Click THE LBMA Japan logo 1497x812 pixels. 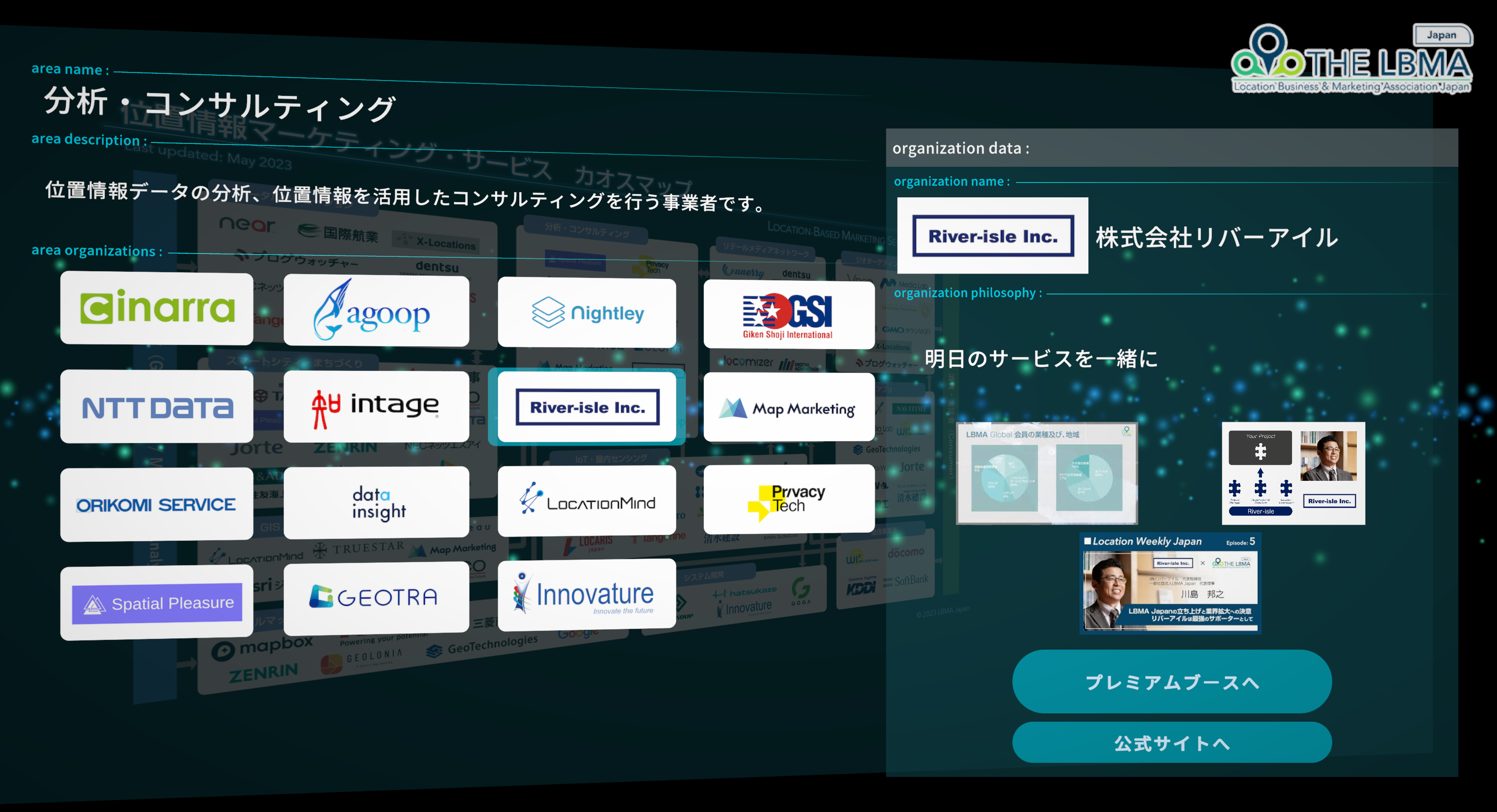tap(1352, 61)
